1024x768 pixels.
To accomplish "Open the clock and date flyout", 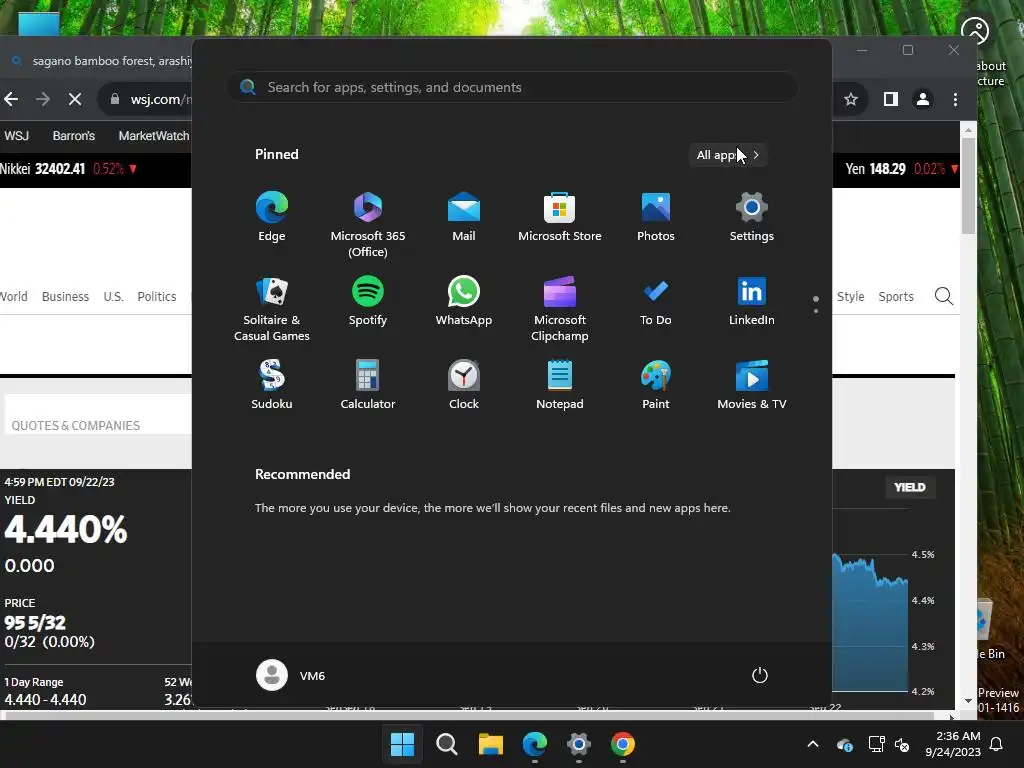I will [x=953, y=744].
